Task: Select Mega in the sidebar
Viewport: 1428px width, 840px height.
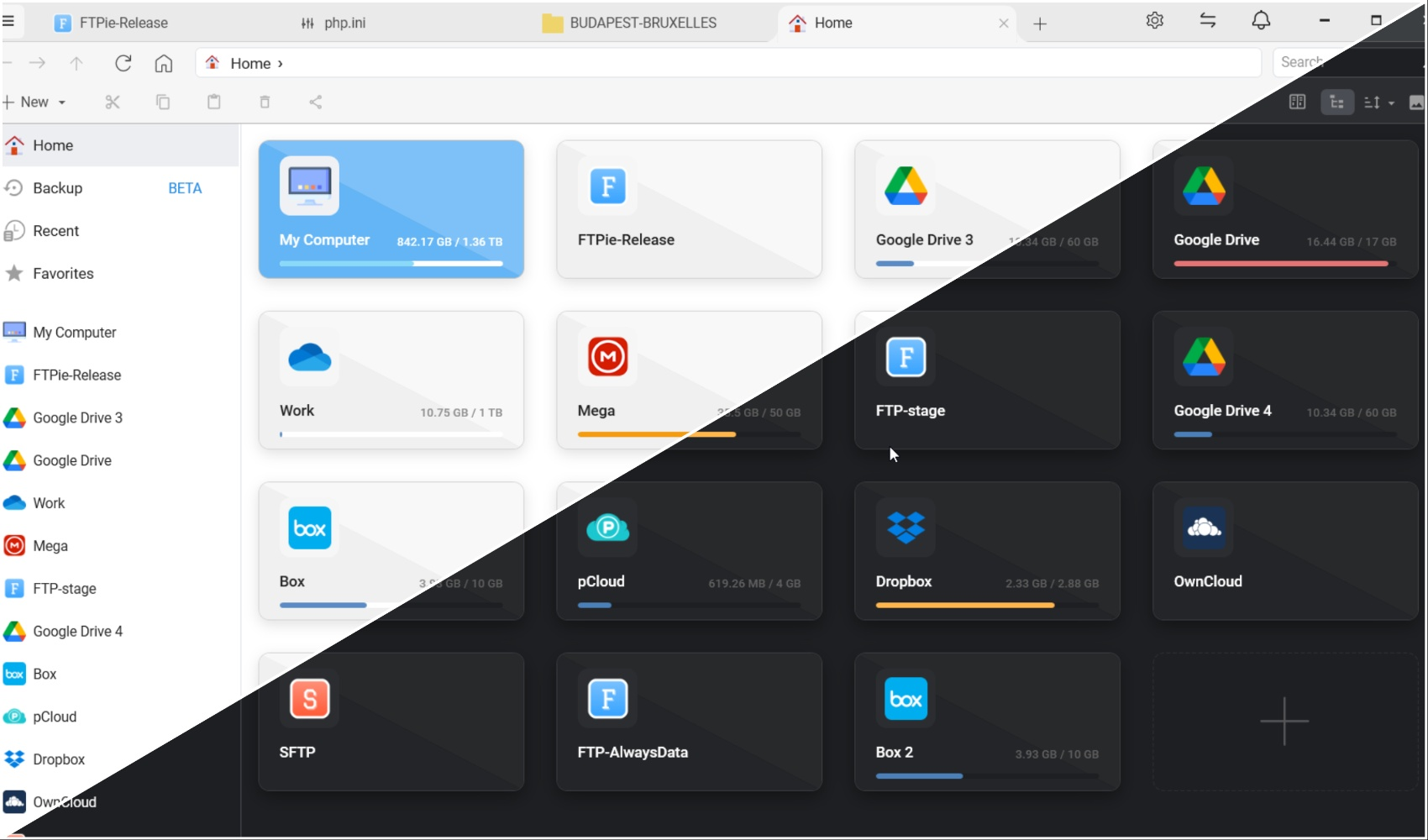Action: [120, 546]
